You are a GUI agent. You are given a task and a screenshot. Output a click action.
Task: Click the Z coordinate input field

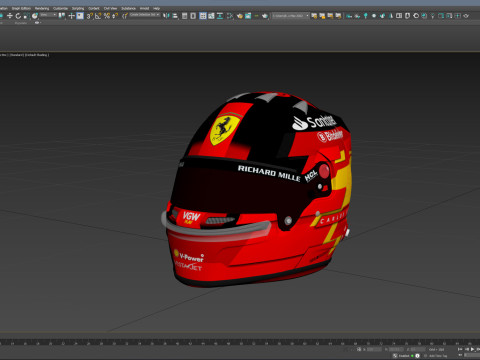point(418,349)
